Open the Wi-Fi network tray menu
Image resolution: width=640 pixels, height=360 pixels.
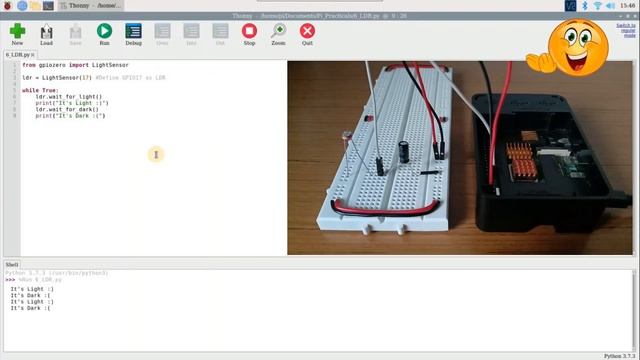(598, 6)
